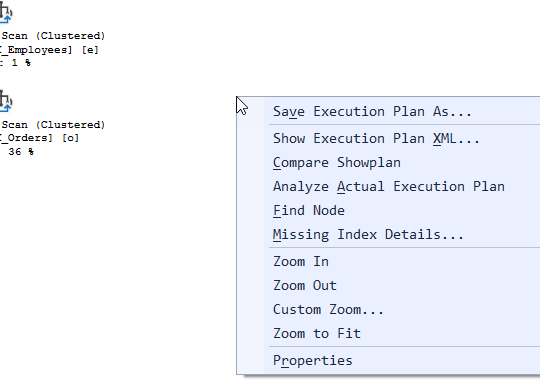
Task: Open Find Node from context menu
Action: pyautogui.click(x=309, y=210)
